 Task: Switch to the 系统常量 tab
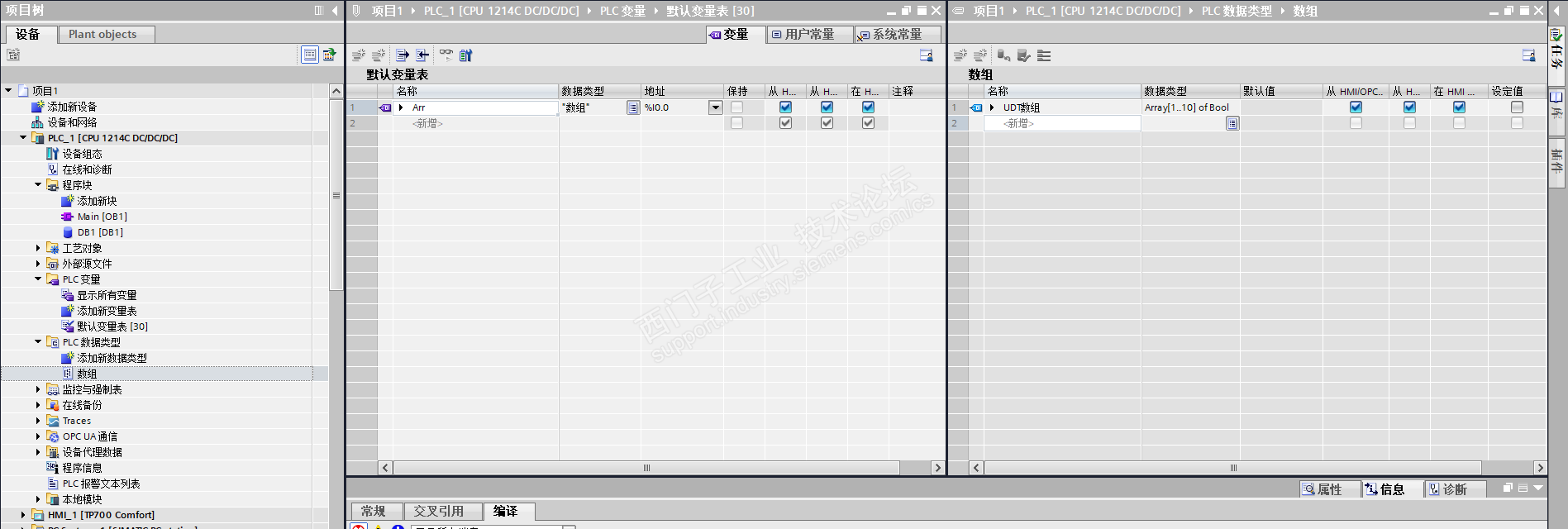tap(898, 34)
